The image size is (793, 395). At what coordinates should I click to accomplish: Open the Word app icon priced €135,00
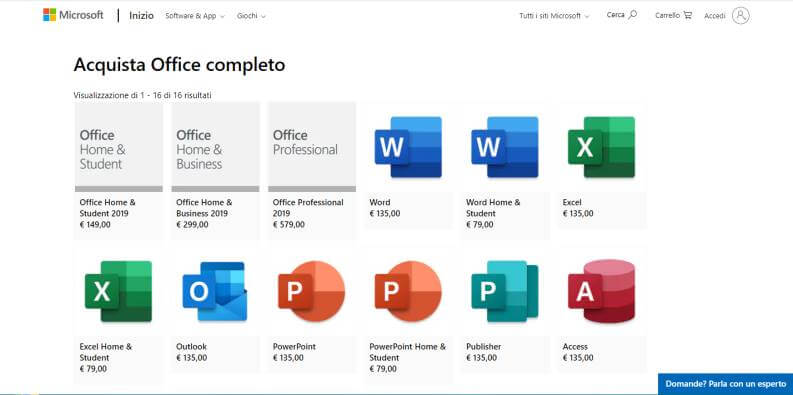pyautogui.click(x=408, y=147)
